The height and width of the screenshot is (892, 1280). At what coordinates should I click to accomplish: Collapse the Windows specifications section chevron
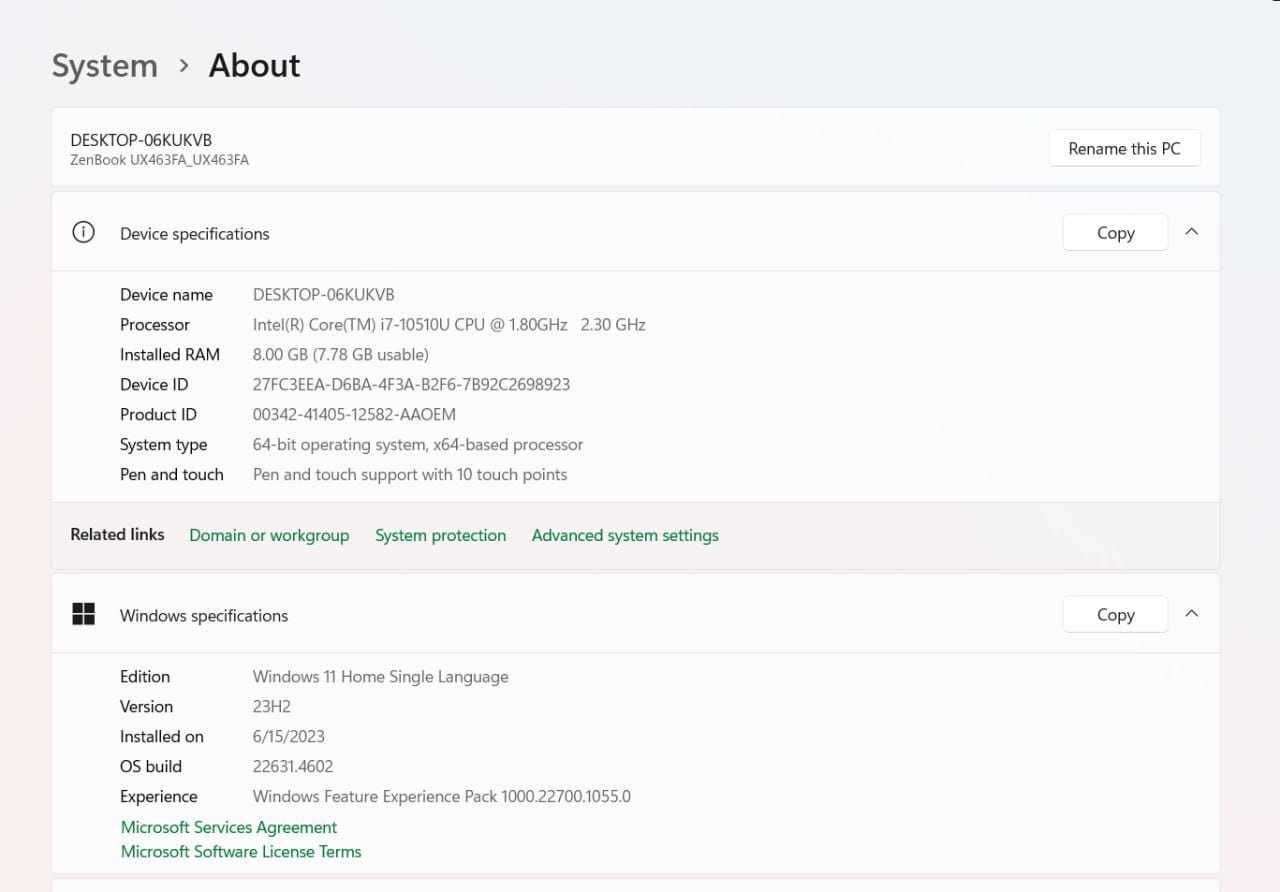(x=1191, y=614)
